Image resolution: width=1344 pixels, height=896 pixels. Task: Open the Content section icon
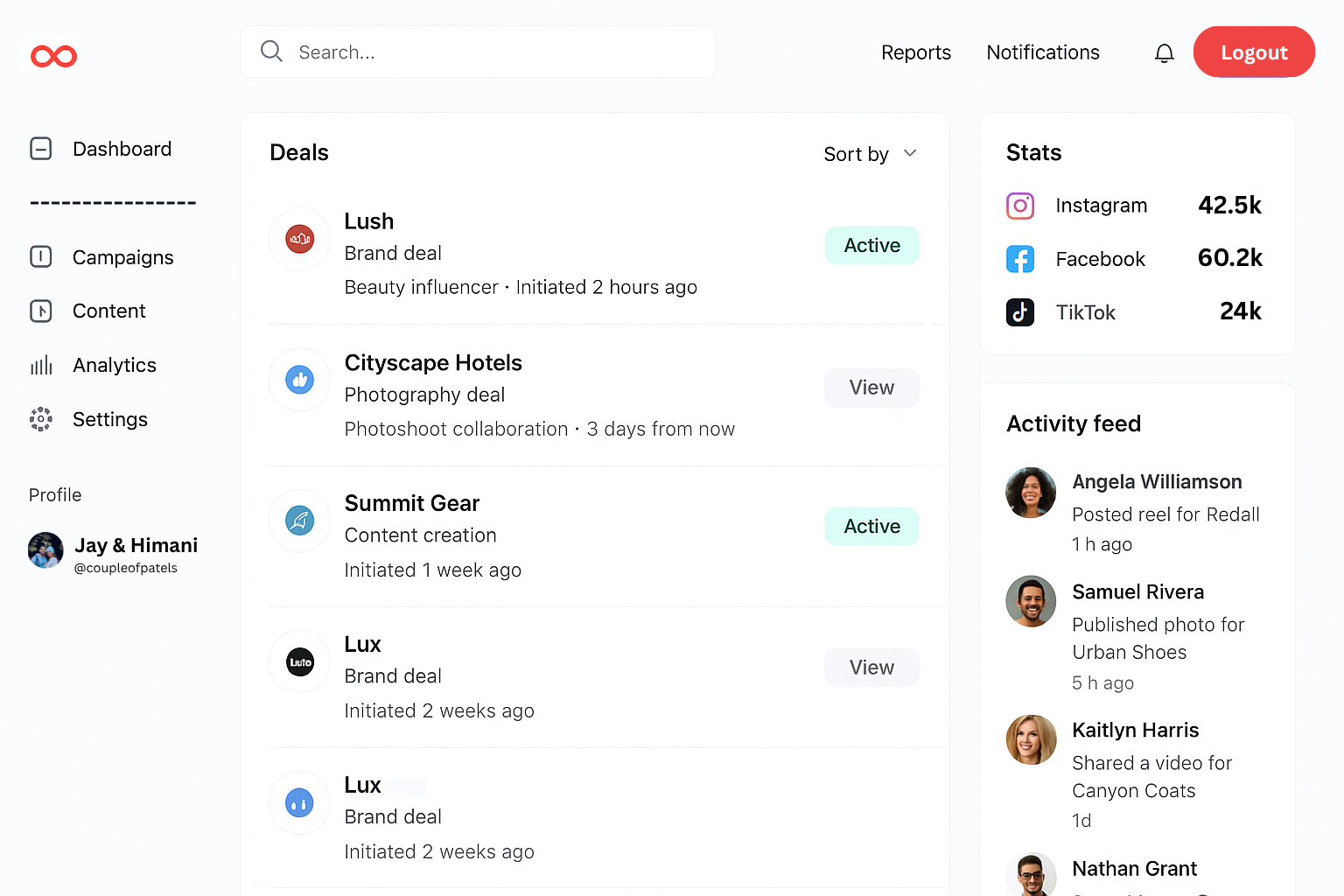tap(40, 311)
